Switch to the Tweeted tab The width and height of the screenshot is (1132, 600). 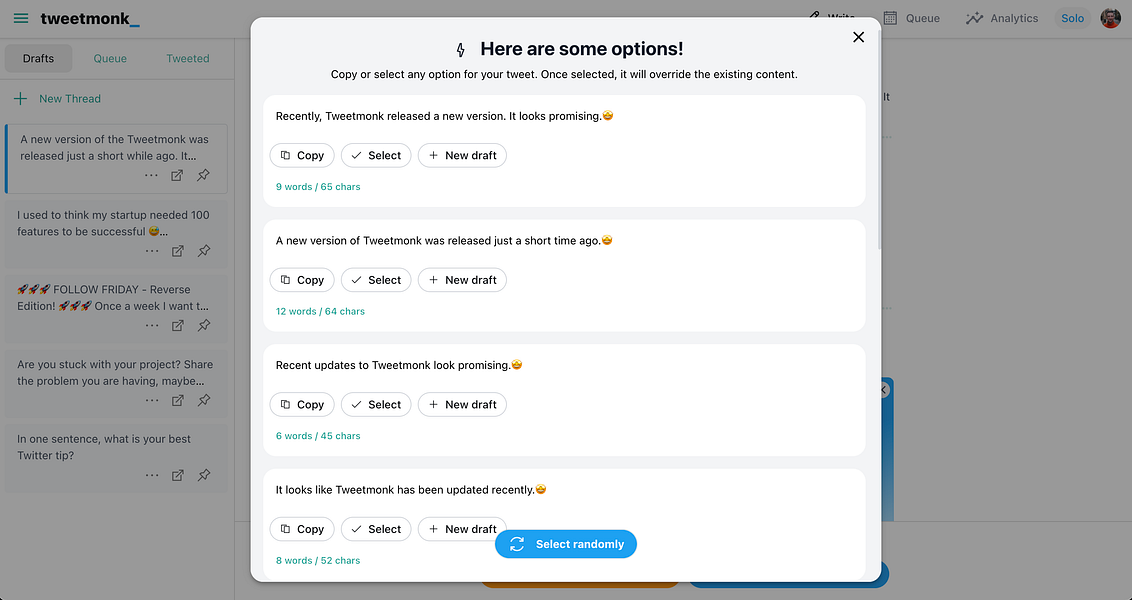click(x=188, y=58)
